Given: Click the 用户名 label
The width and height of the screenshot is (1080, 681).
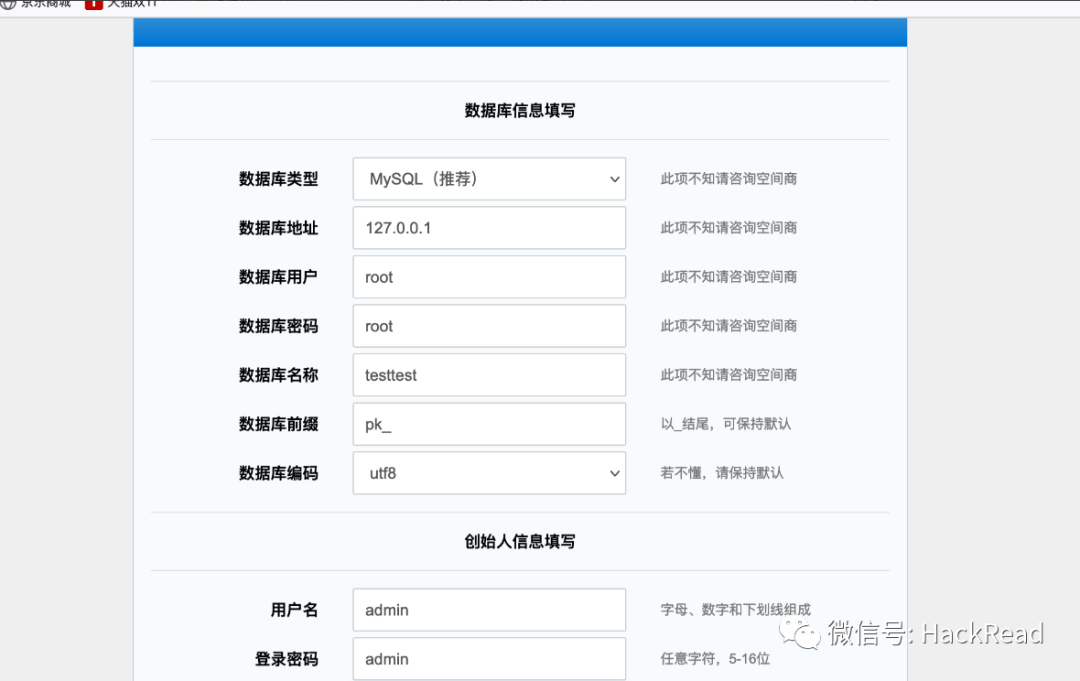Looking at the screenshot, I should point(294,610).
